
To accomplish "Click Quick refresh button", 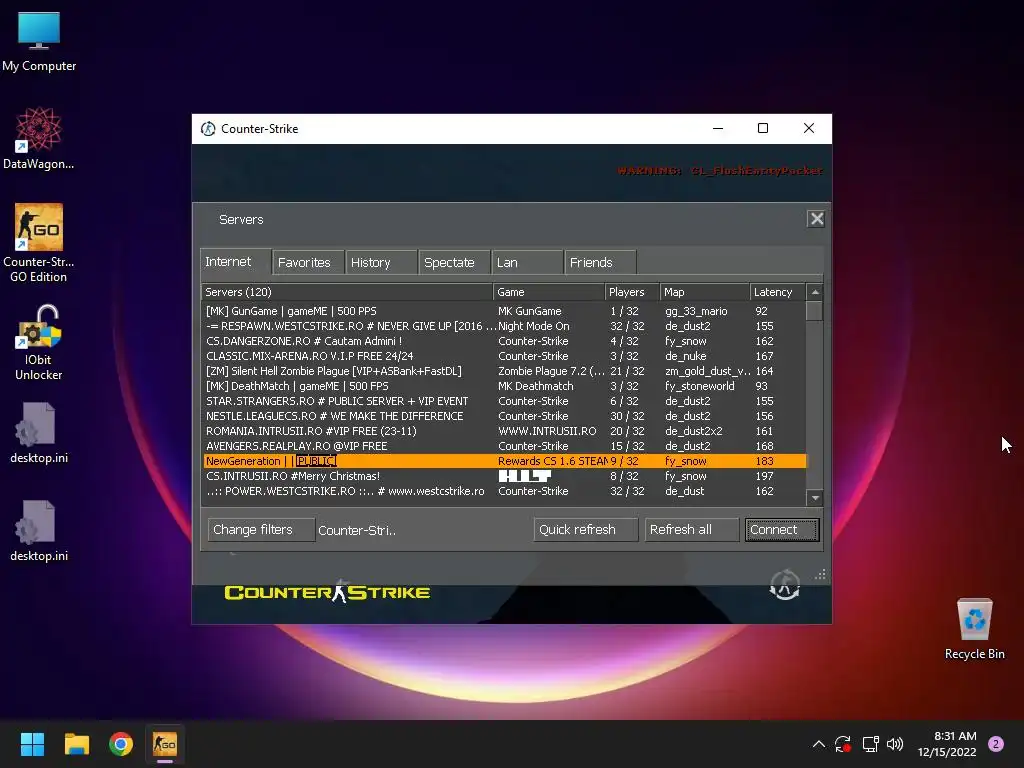I will point(585,530).
